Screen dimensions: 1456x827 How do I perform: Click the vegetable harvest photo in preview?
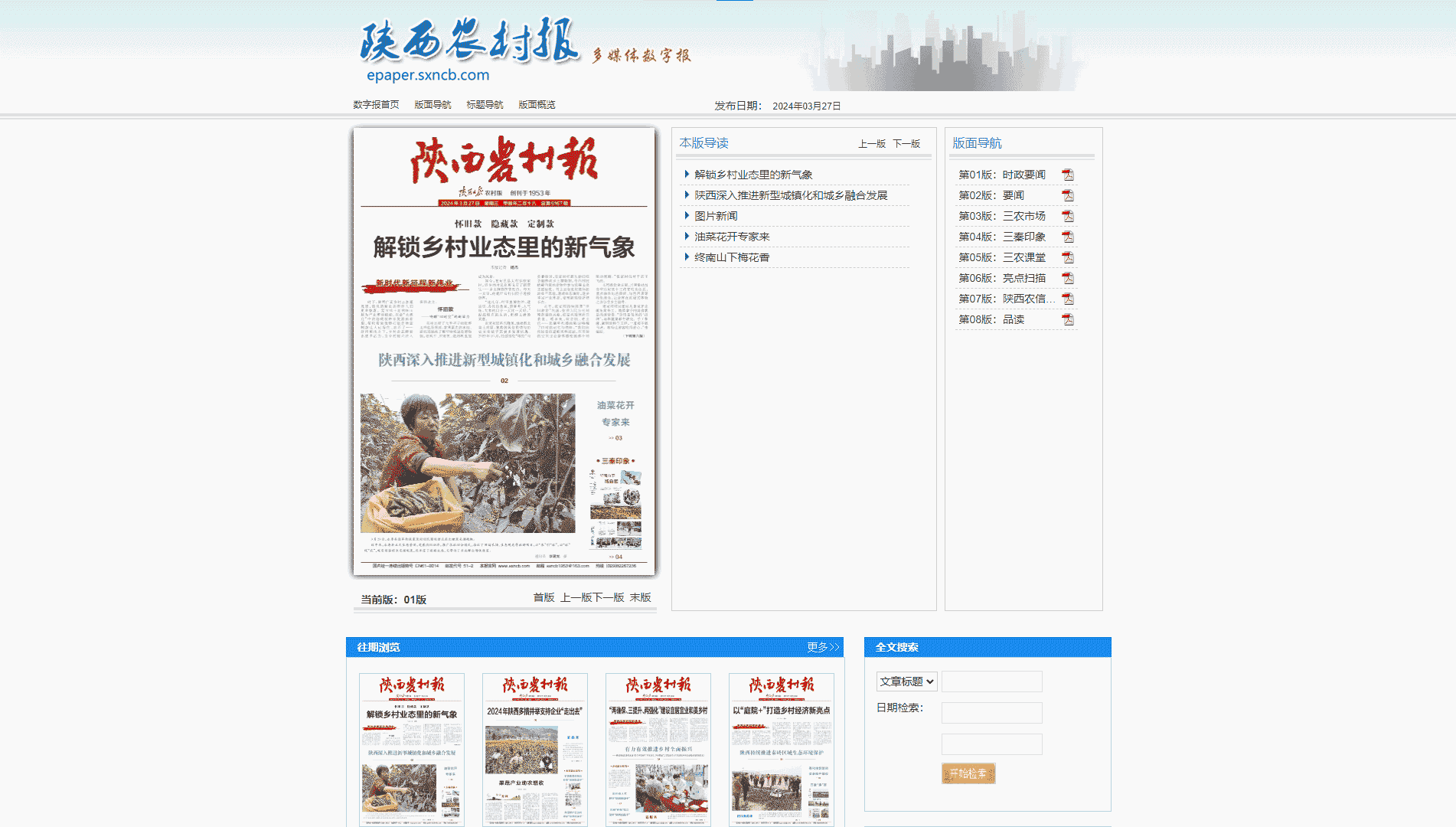[468, 463]
